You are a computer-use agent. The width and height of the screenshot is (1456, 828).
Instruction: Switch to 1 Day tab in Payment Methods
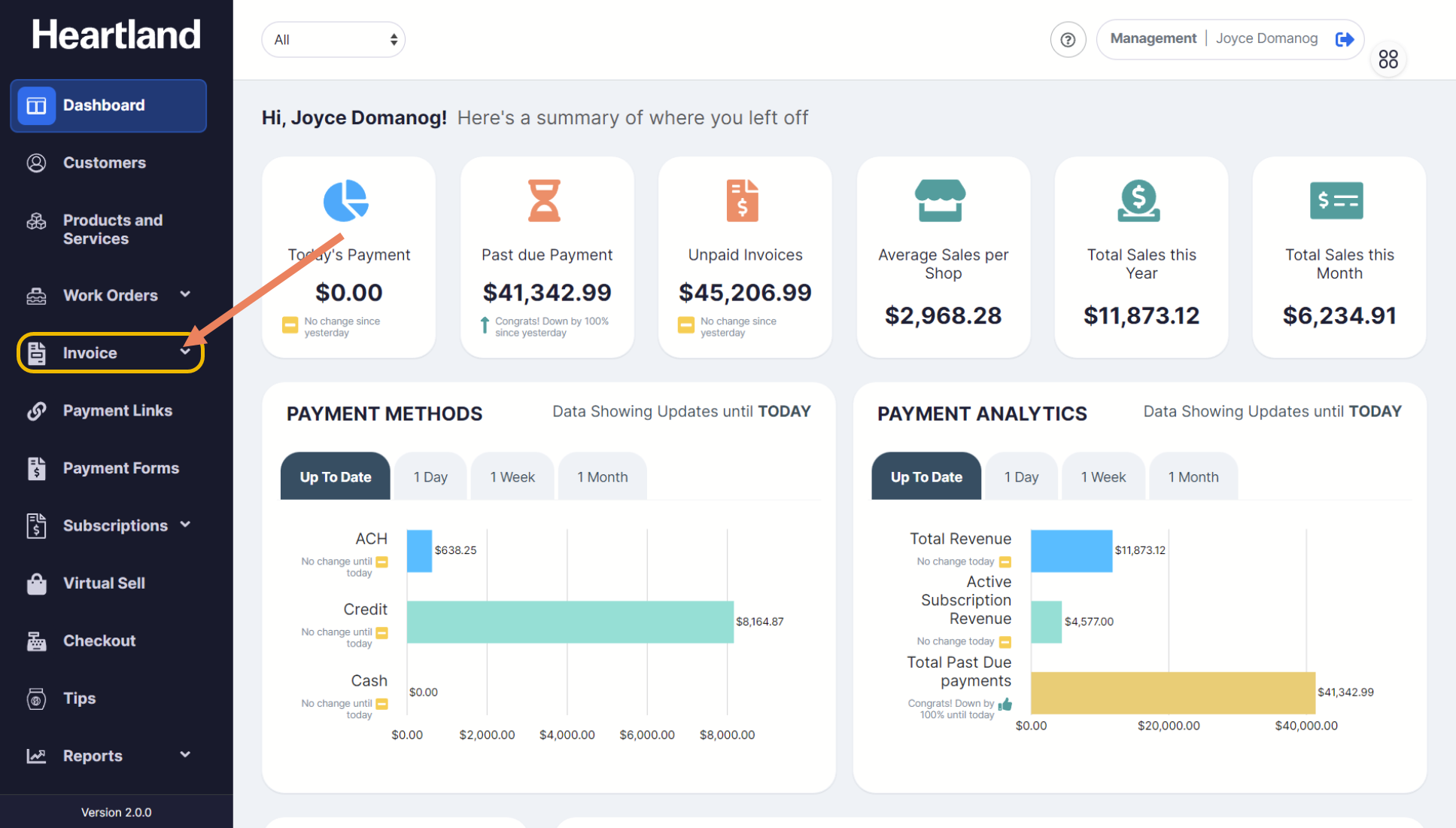430,477
